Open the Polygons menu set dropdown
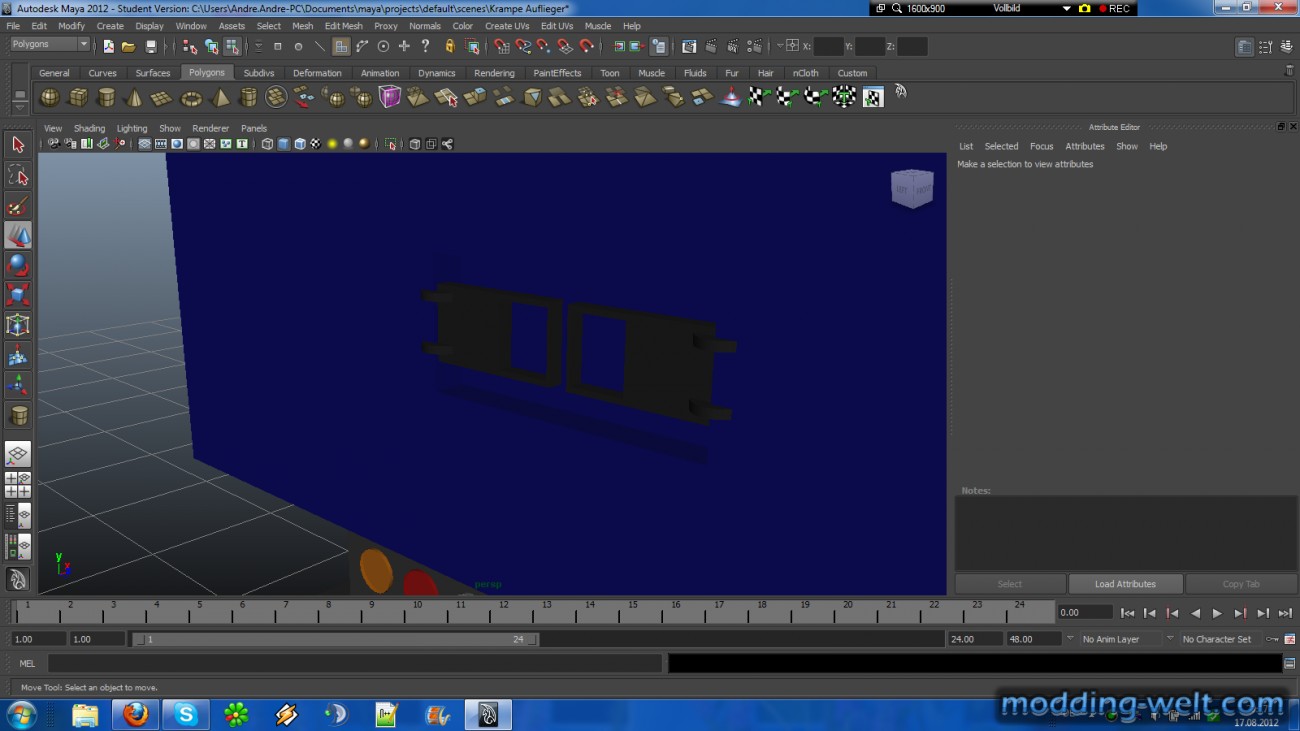The width and height of the screenshot is (1300, 731). [x=50, y=44]
